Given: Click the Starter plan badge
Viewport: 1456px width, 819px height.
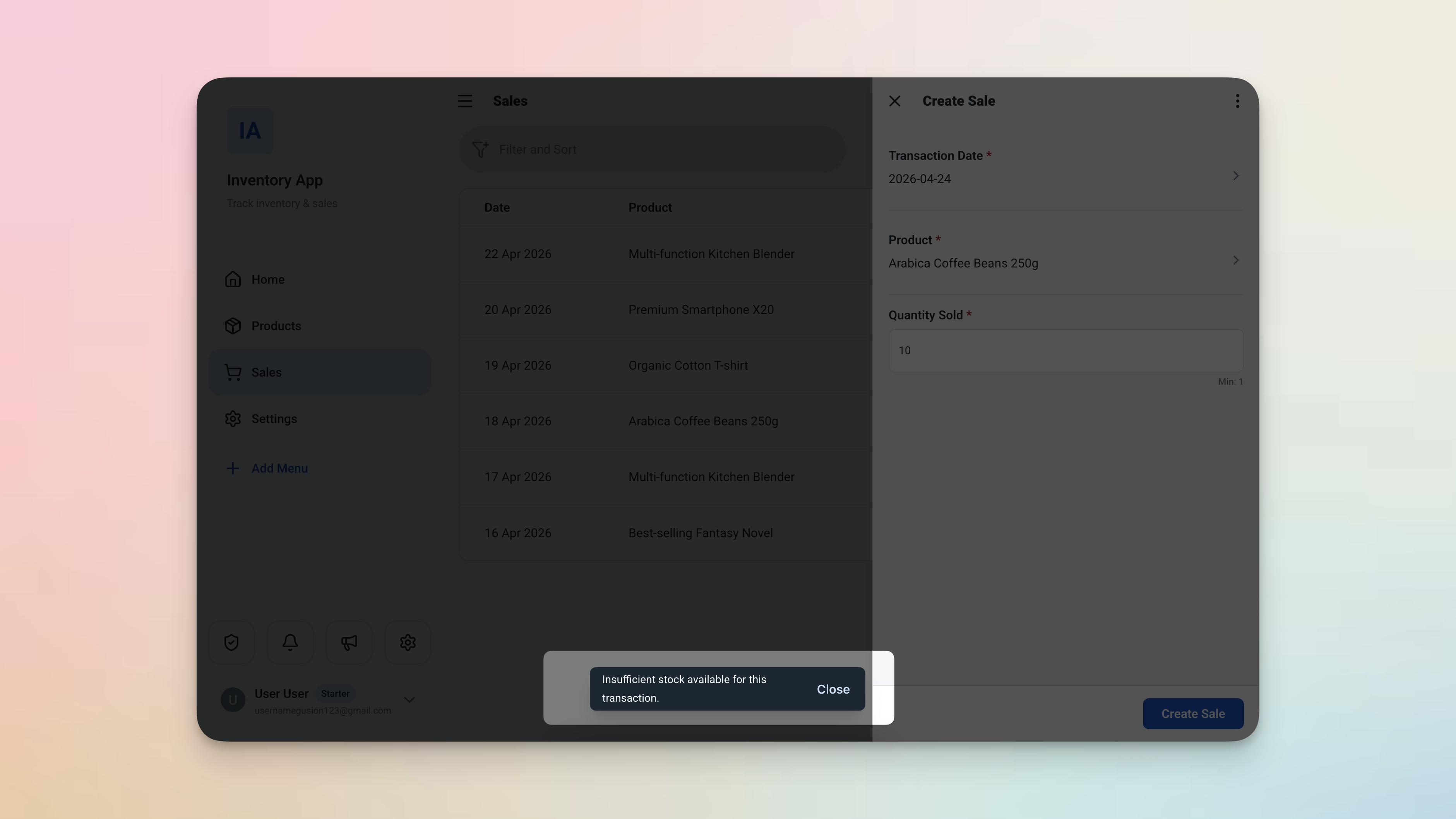Looking at the screenshot, I should [x=335, y=694].
